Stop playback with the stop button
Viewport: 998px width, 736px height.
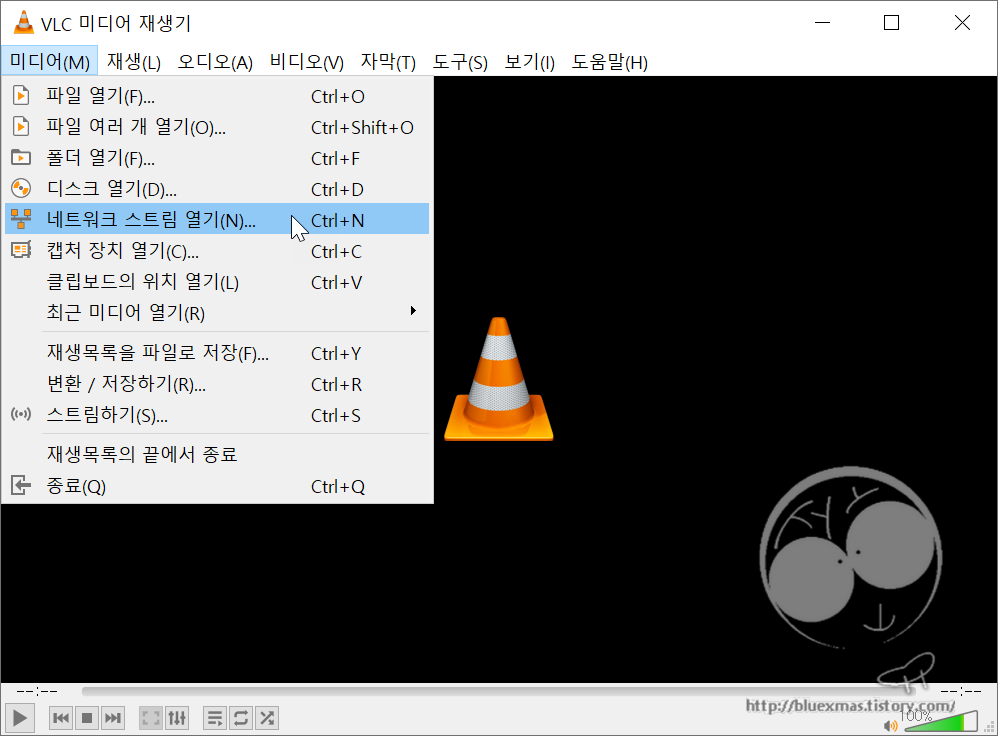(87, 718)
